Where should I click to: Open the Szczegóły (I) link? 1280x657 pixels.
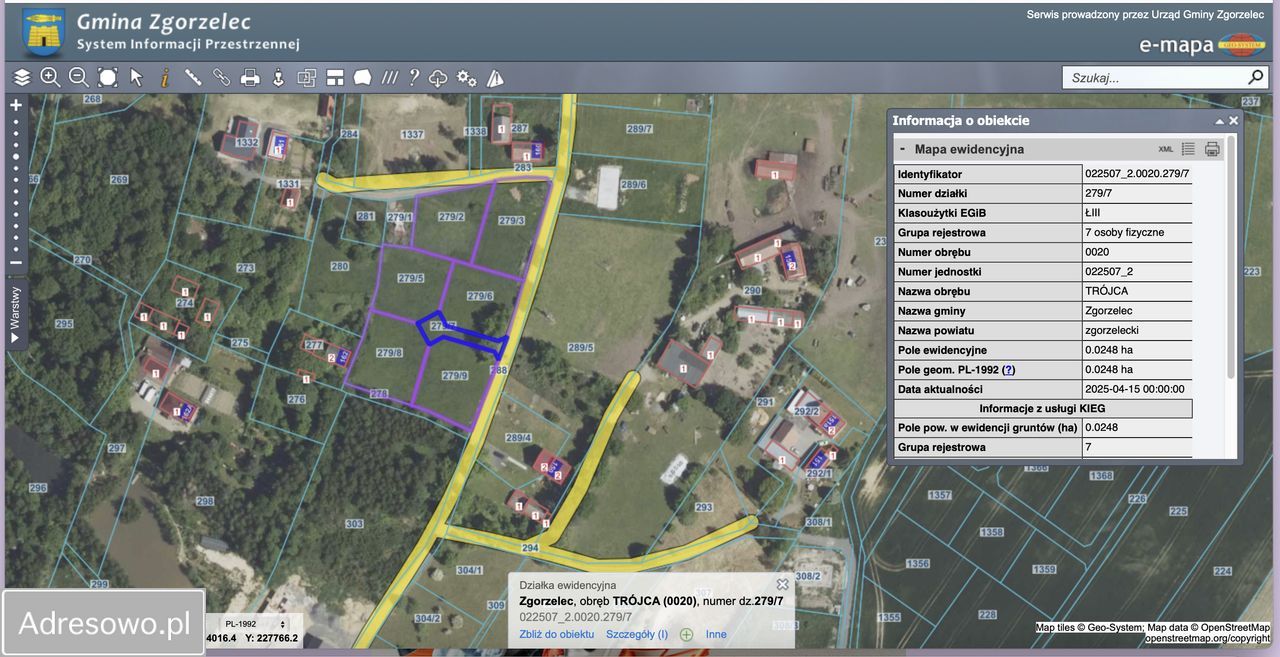[x=637, y=634]
